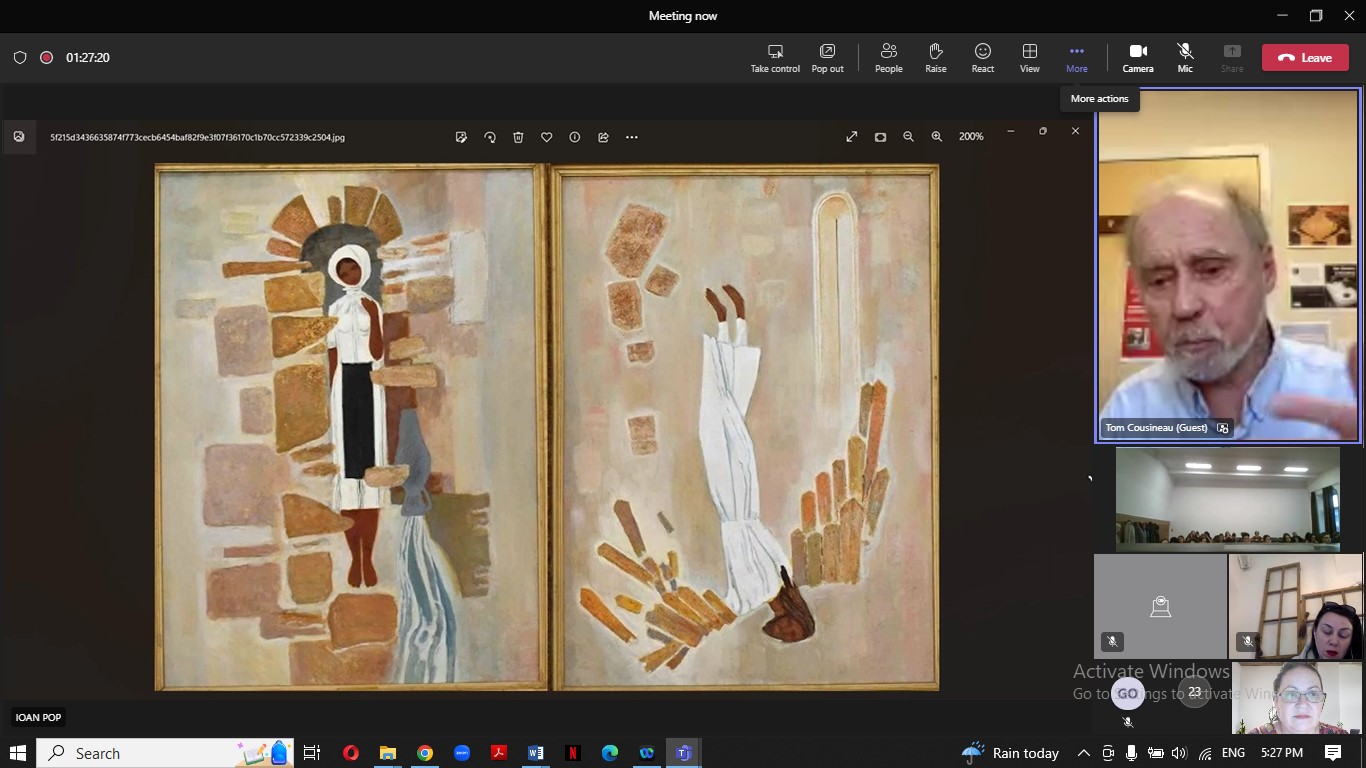Open the See more ellipsis in Photos
The image size is (1366, 768).
pos(632,137)
